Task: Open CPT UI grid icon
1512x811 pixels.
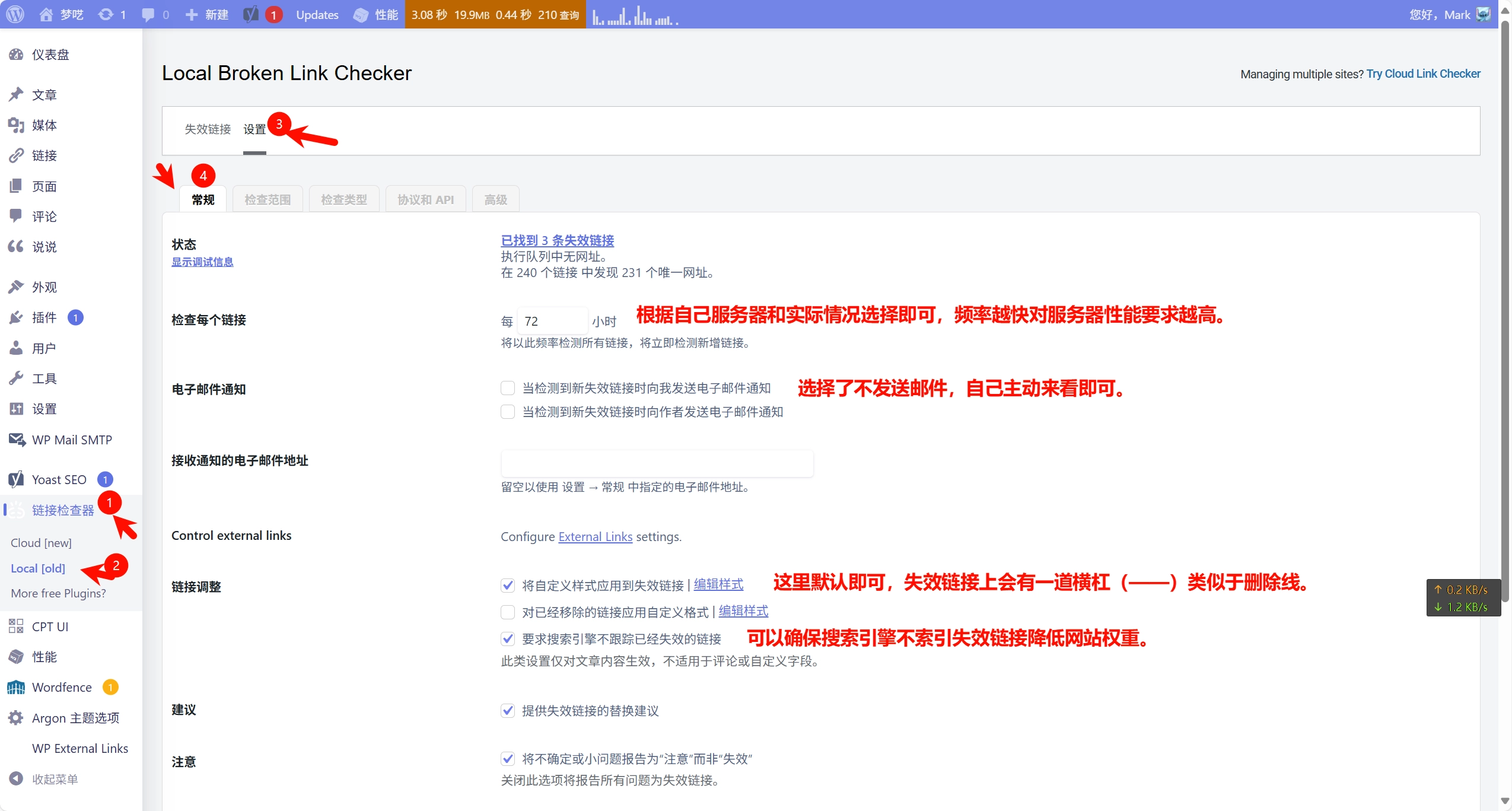Action: (x=16, y=626)
